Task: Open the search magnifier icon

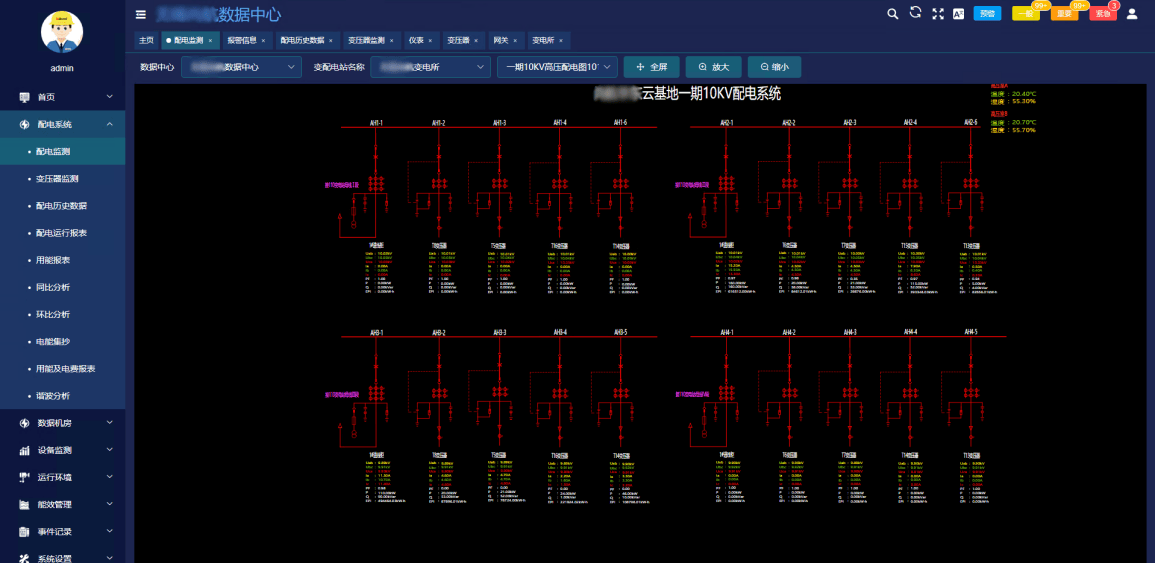Action: [893, 13]
